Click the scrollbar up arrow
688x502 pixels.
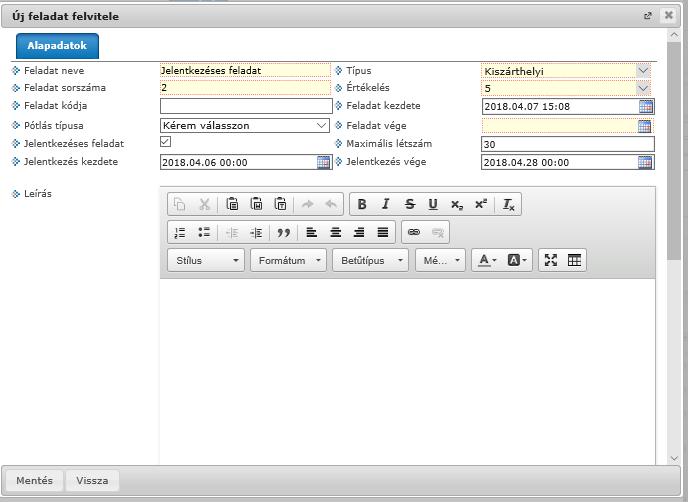(x=674, y=35)
